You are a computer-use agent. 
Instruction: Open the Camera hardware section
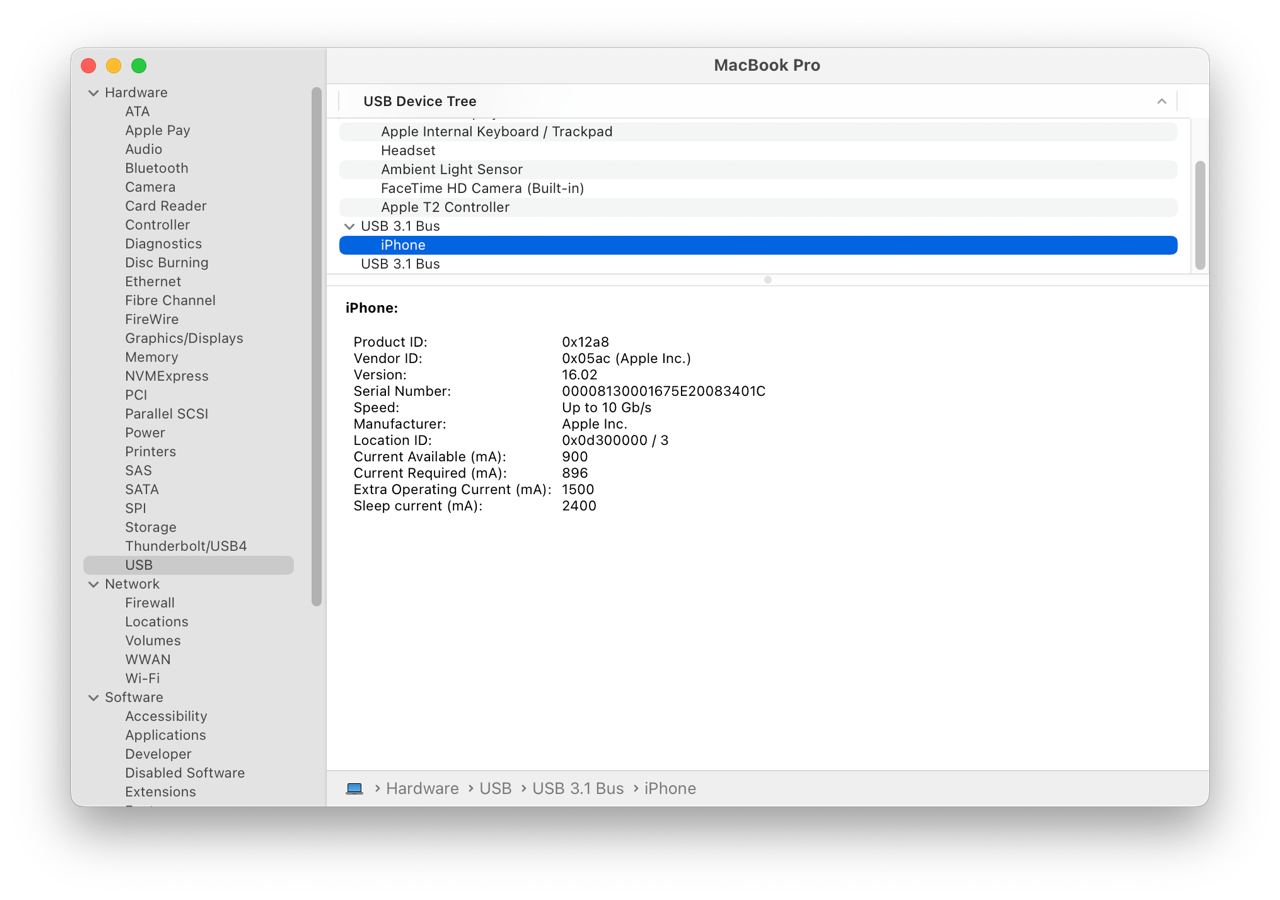pyautogui.click(x=150, y=187)
